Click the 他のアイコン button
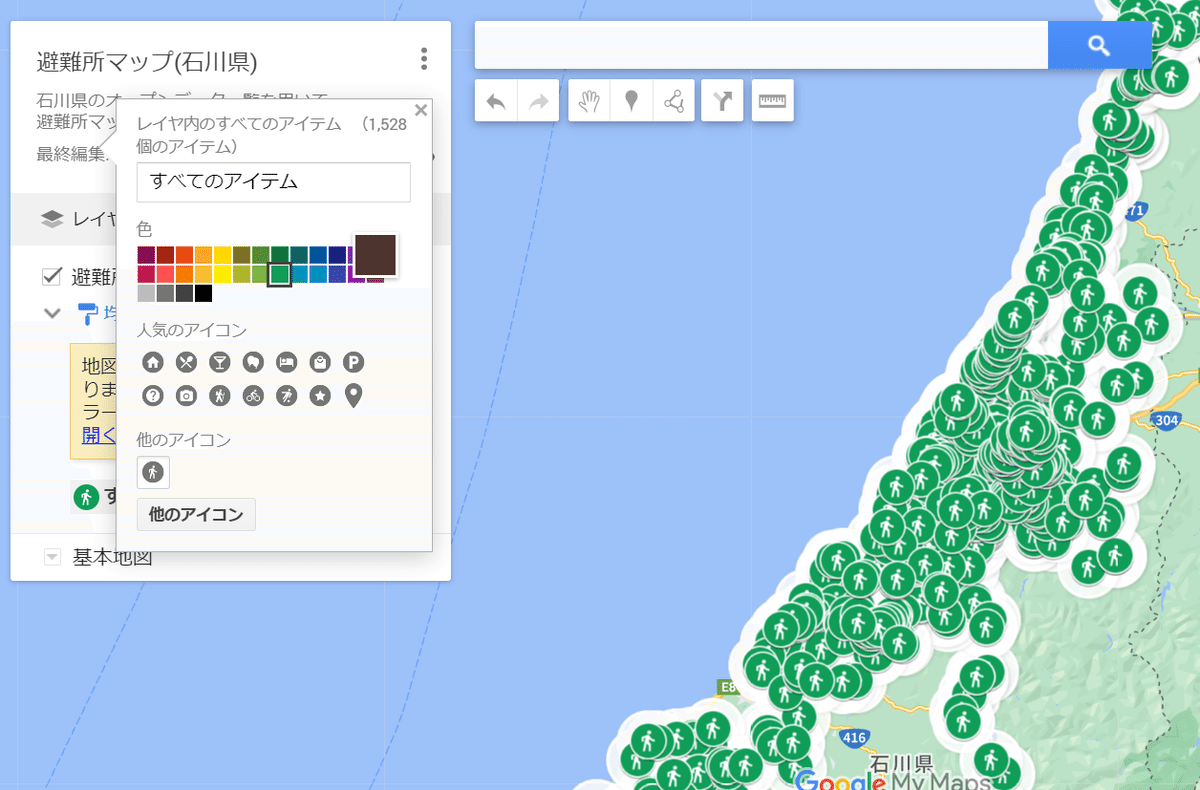 [196, 515]
